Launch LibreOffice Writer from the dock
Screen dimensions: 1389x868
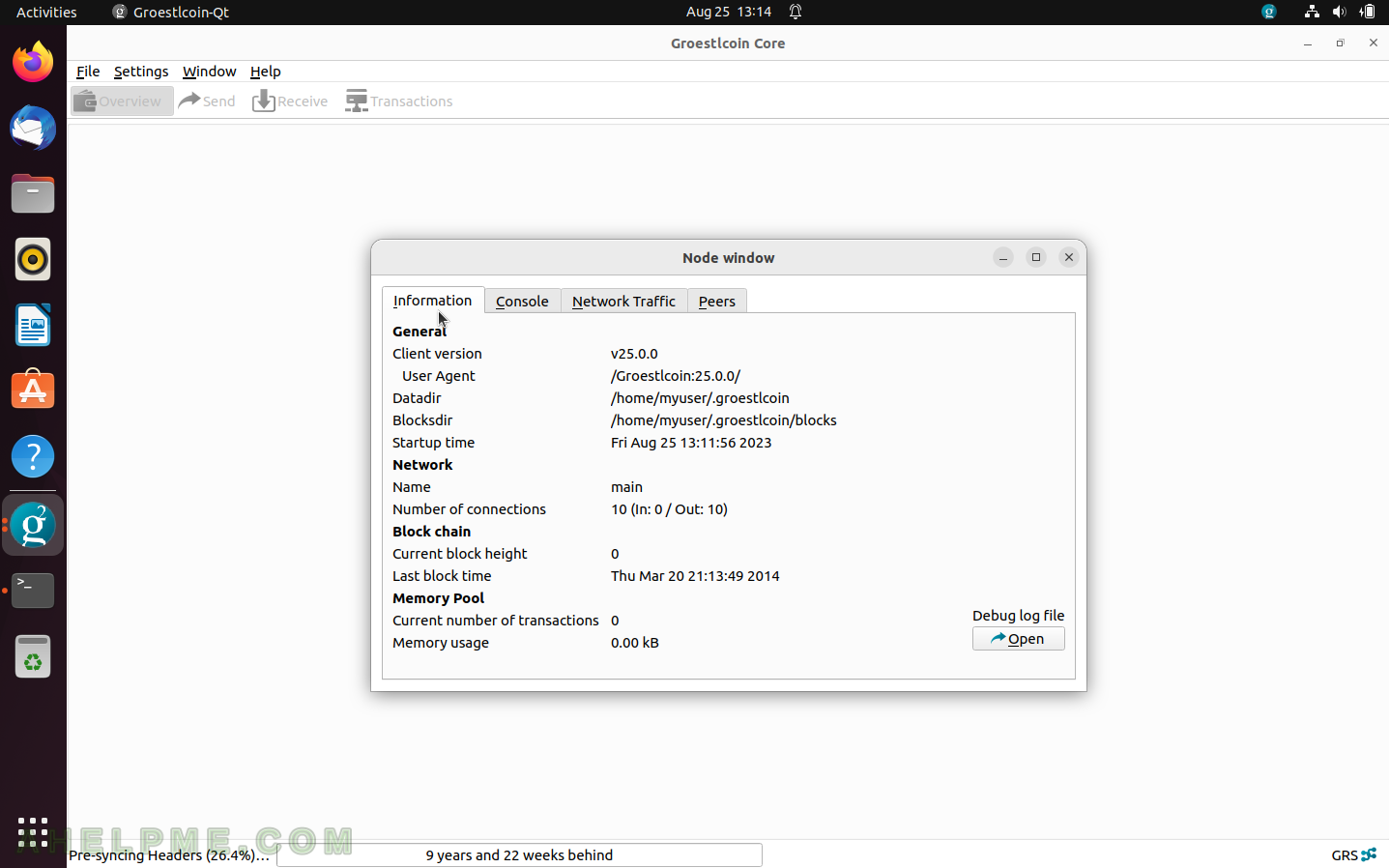[x=33, y=325]
